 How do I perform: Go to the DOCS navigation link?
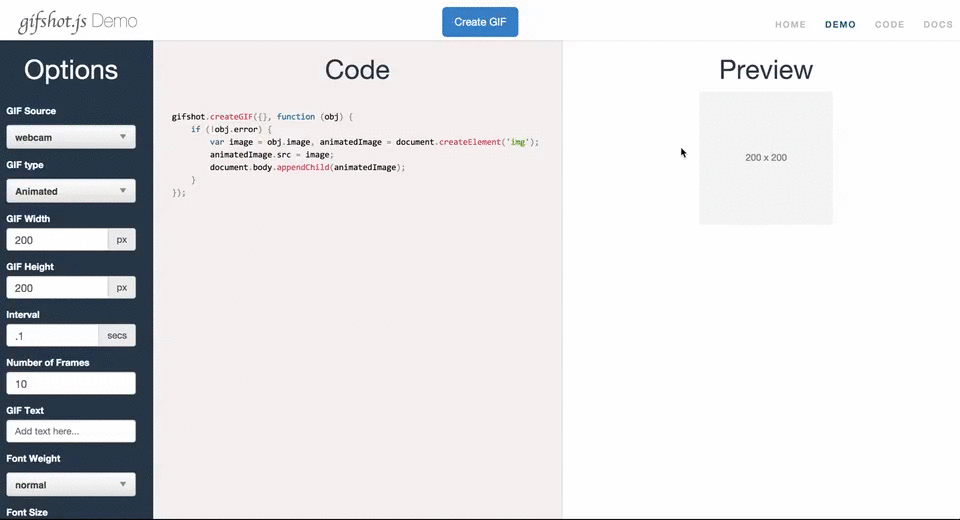pos(938,24)
